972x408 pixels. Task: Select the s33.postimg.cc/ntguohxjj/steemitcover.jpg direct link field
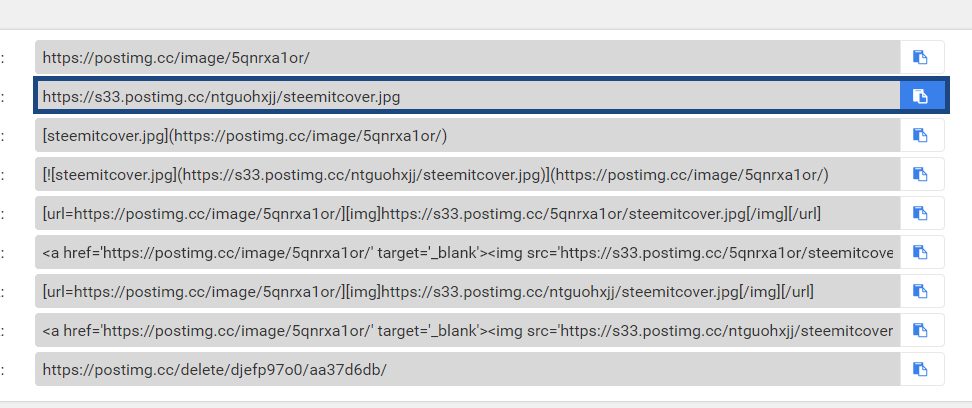click(x=467, y=96)
